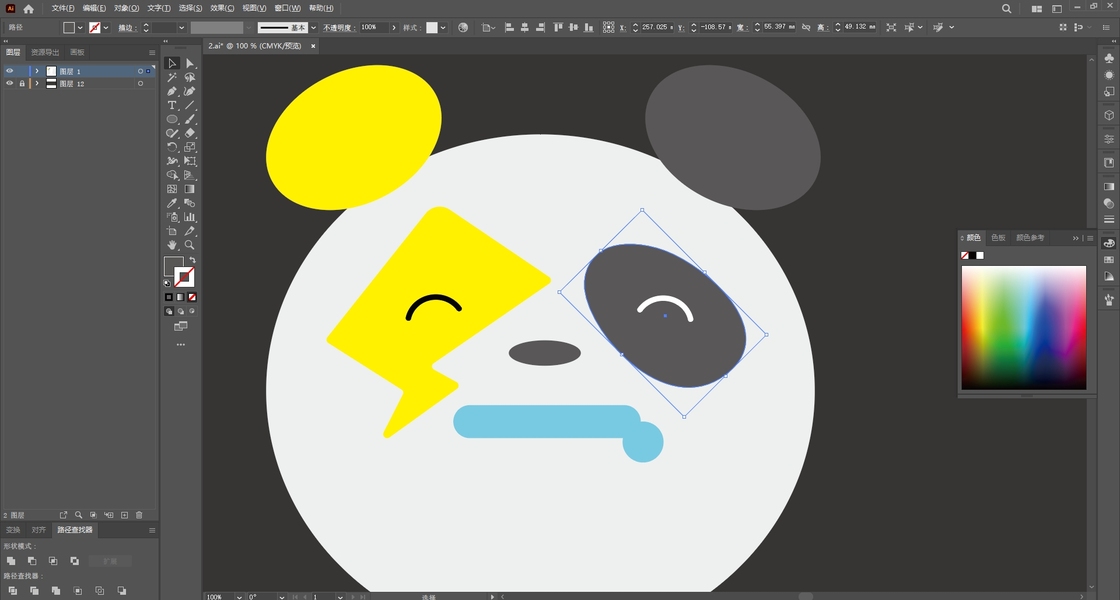Select the Line Segment tool
Image resolution: width=1120 pixels, height=600 pixels.
pyautogui.click(x=189, y=105)
